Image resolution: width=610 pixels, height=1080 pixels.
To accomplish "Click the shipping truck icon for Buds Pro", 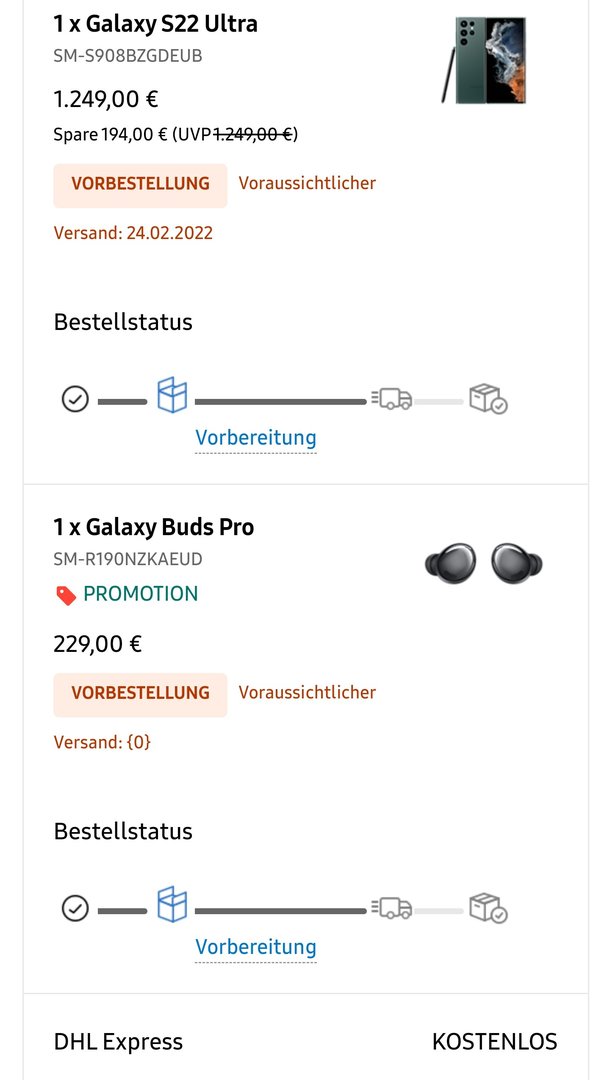I will 392,908.
